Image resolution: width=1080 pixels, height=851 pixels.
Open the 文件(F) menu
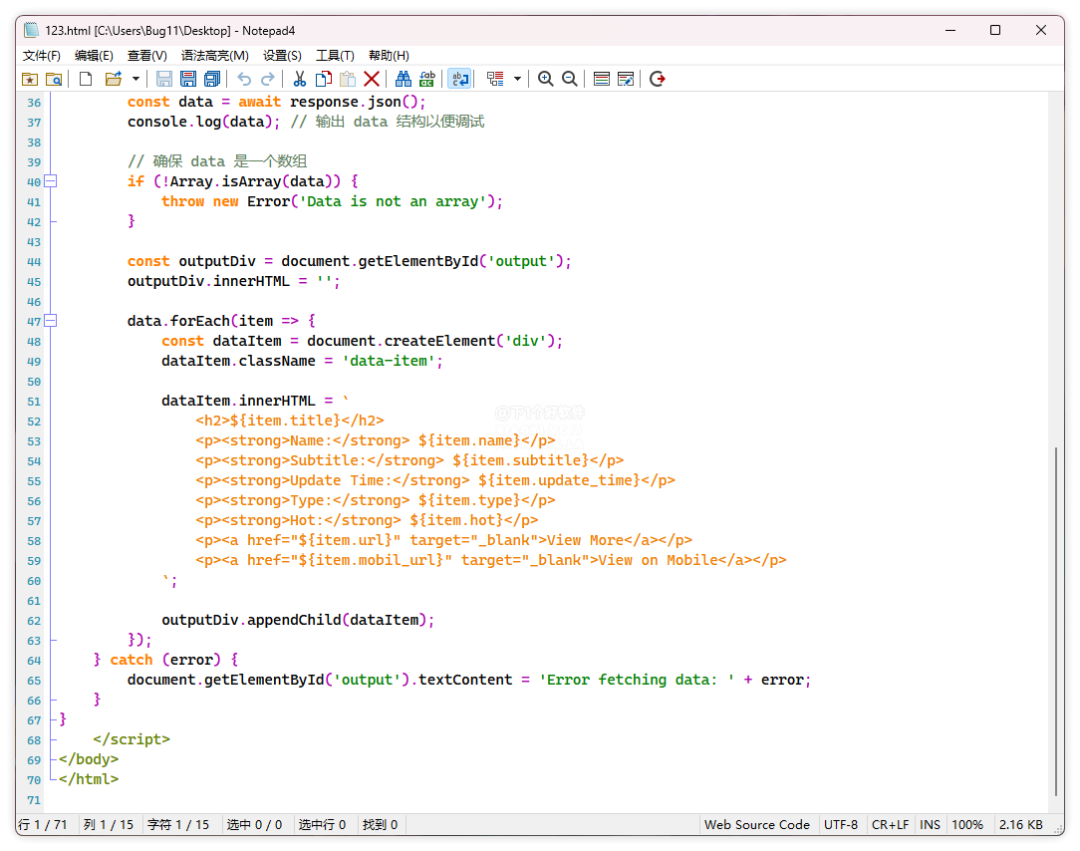(41, 56)
